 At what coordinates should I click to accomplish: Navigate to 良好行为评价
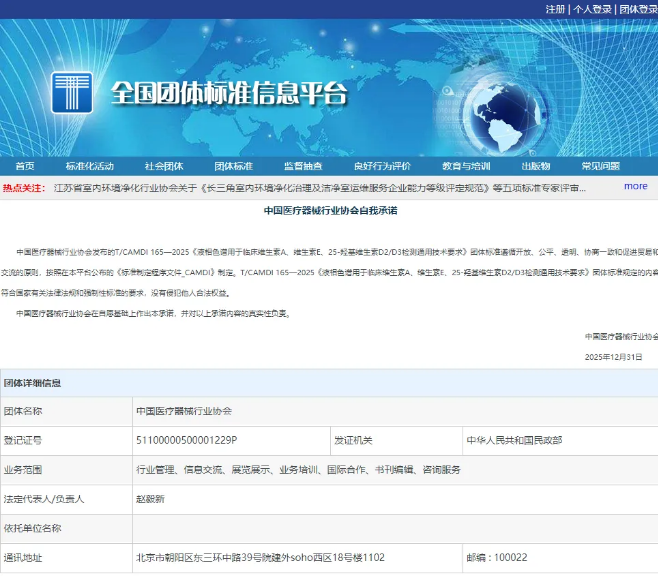381,166
